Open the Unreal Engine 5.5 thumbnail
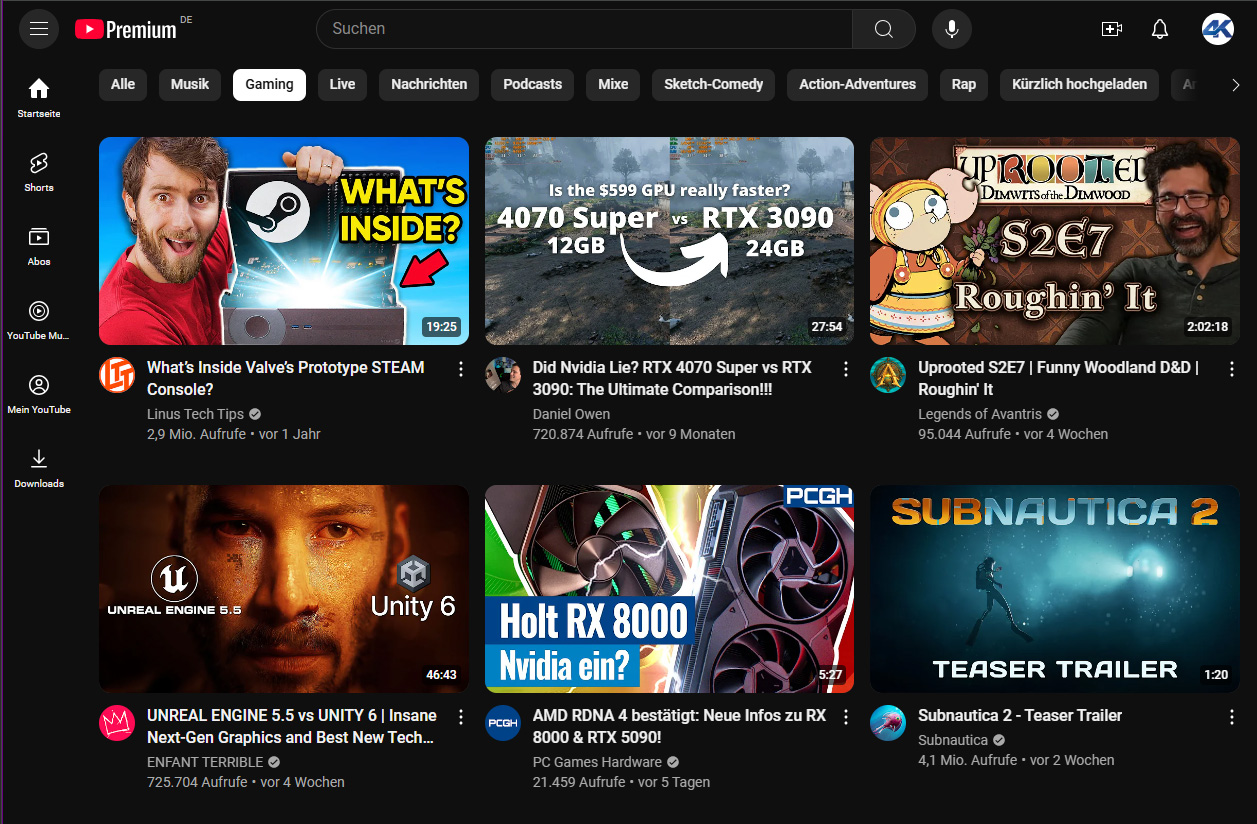Screen dimensions: 1257x824 coord(284,589)
